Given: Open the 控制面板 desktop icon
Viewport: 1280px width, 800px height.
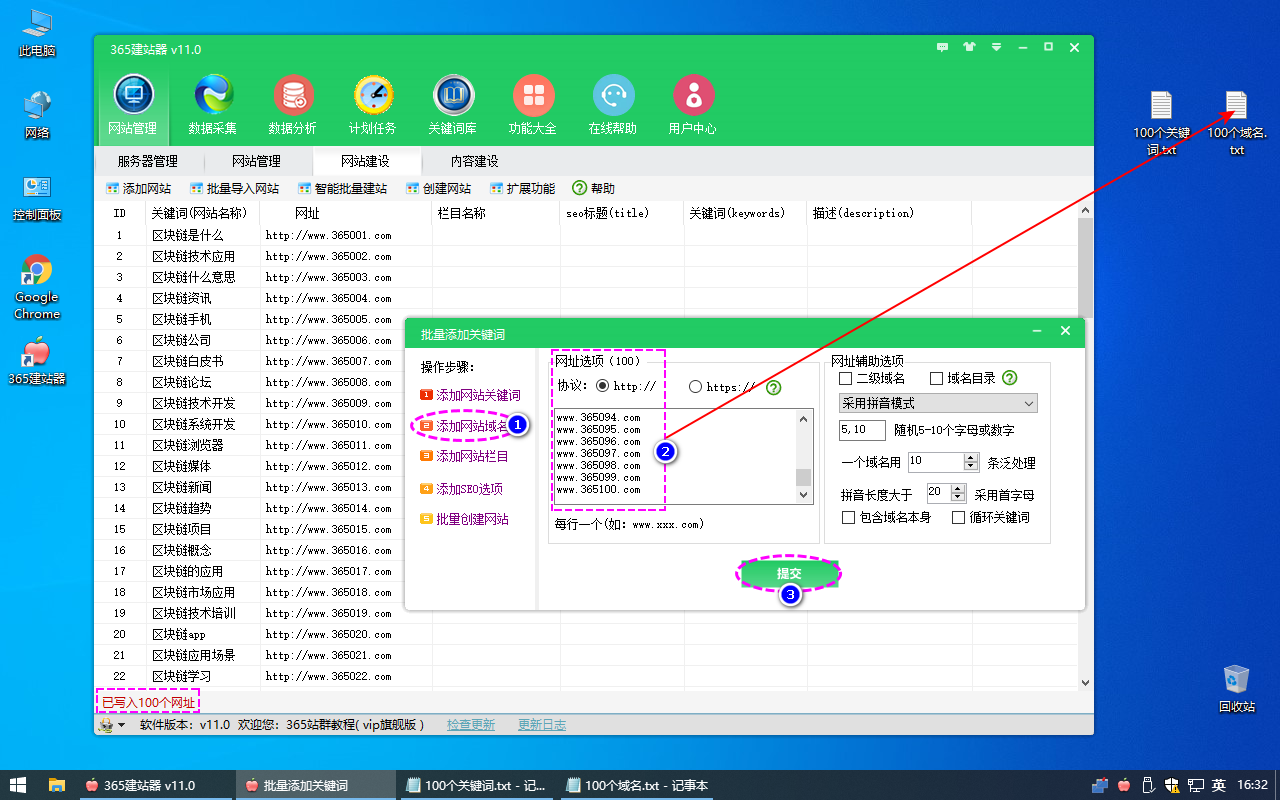Looking at the screenshot, I should pos(37,198).
